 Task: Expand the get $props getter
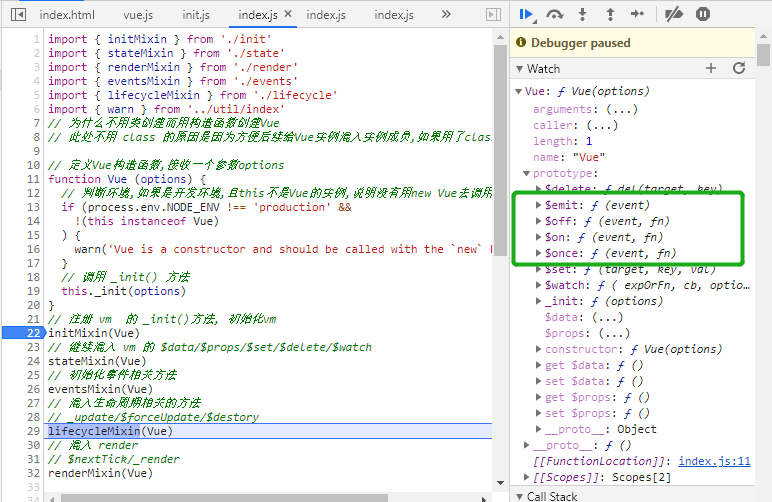(538, 397)
